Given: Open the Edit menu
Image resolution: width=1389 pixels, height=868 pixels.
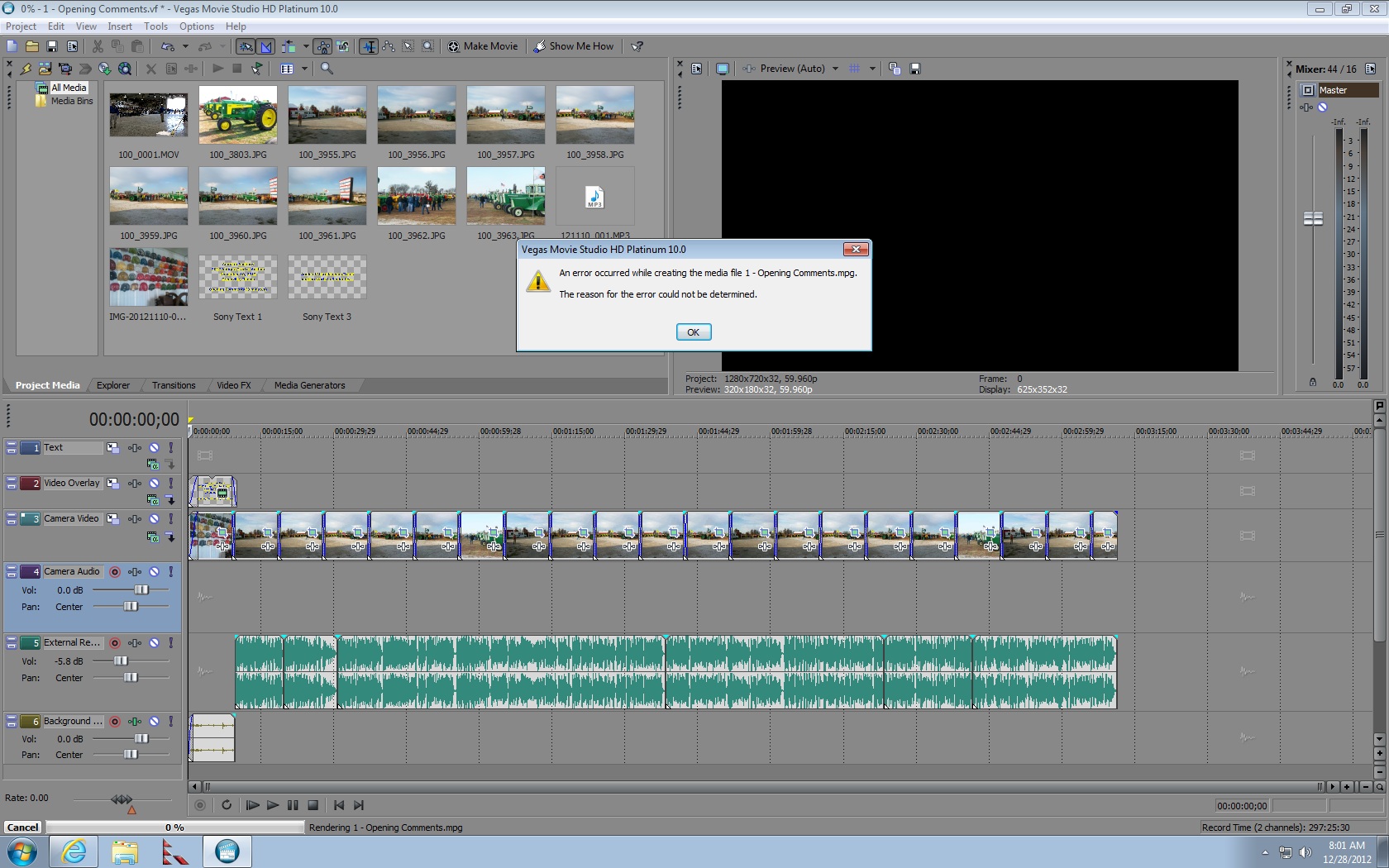Looking at the screenshot, I should (56, 26).
